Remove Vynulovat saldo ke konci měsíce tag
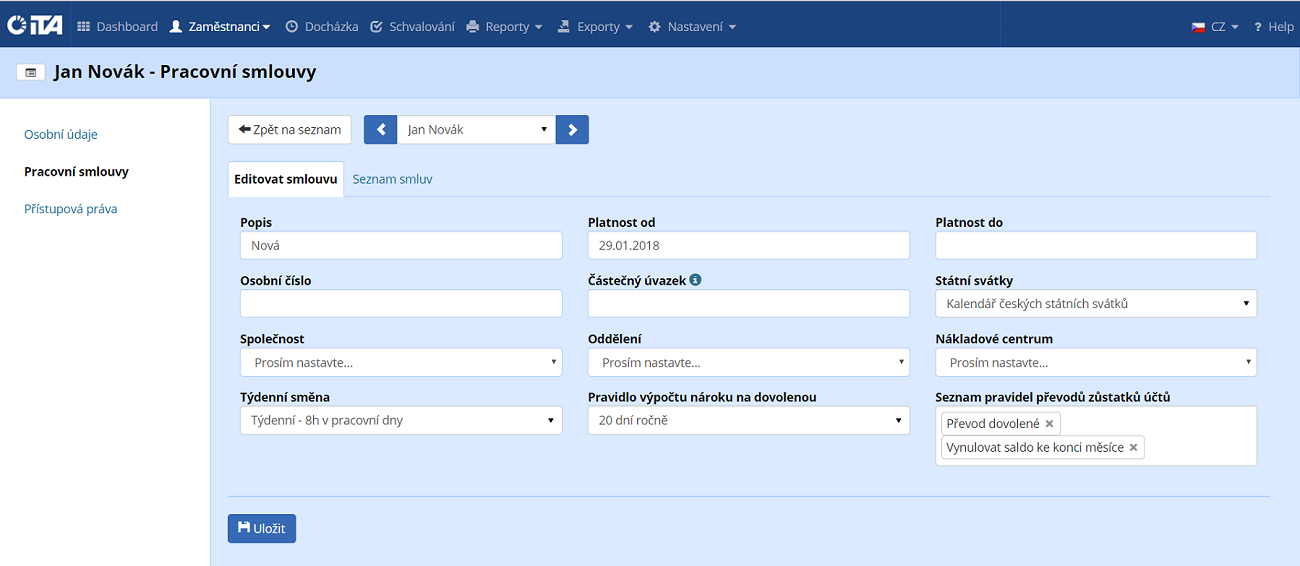This screenshot has height=566, width=1300. [1133, 448]
